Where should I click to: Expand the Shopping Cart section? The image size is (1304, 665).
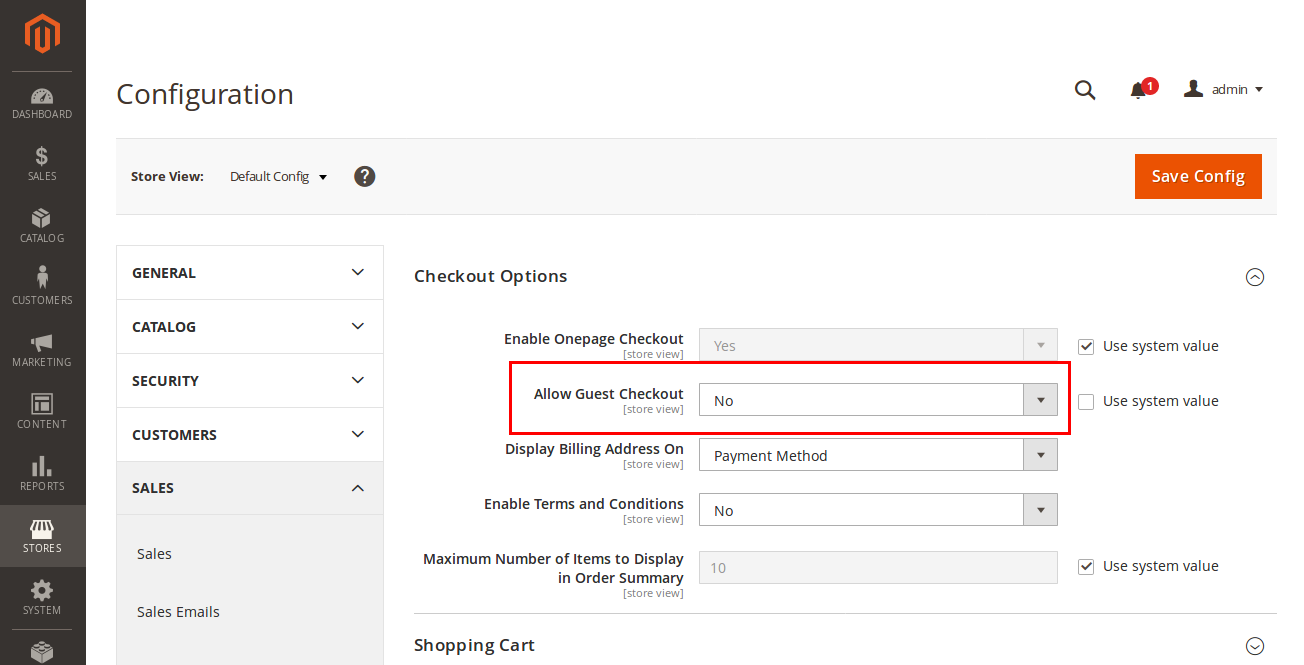coord(1255,645)
